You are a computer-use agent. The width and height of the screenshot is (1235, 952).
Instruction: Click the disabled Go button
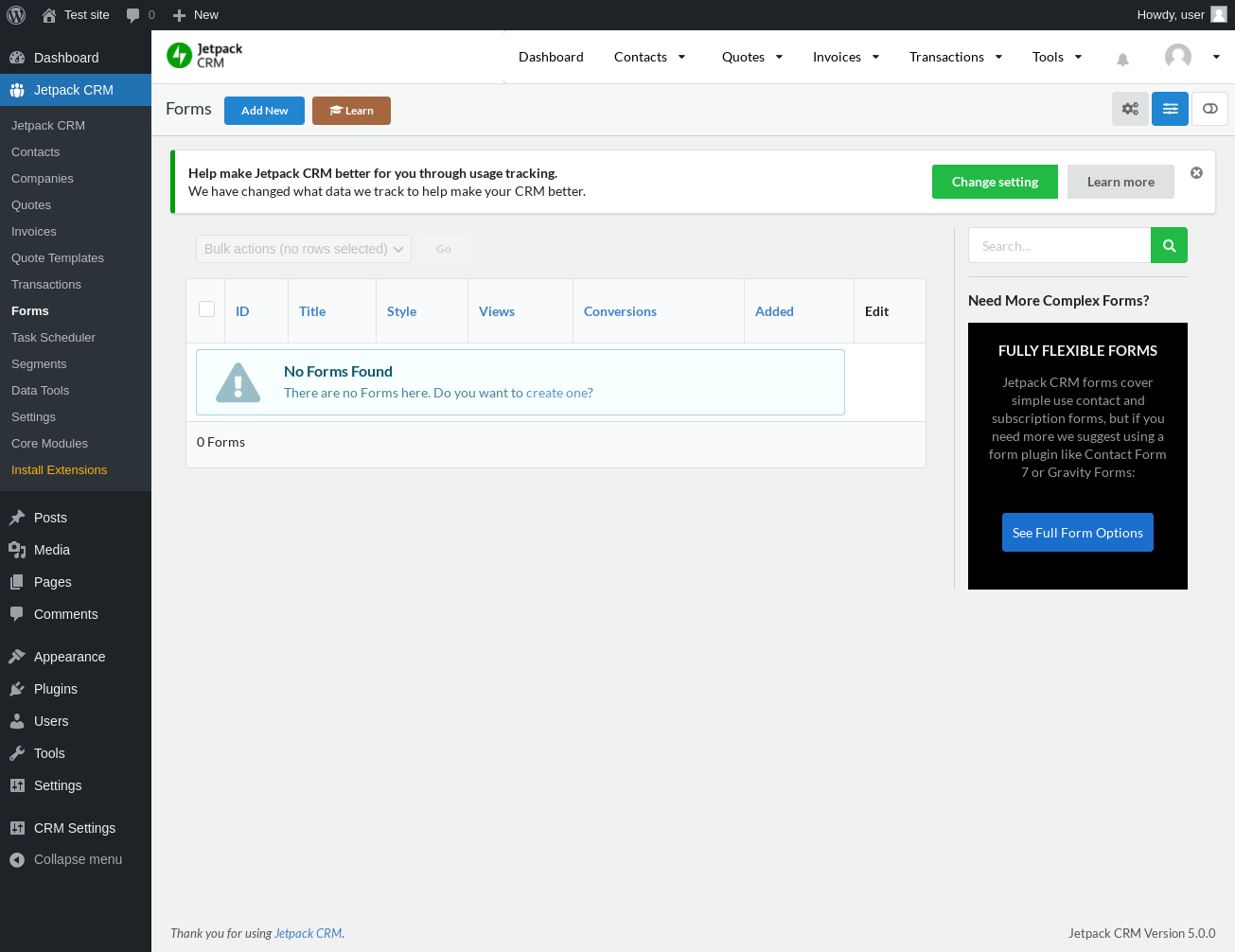point(444,249)
